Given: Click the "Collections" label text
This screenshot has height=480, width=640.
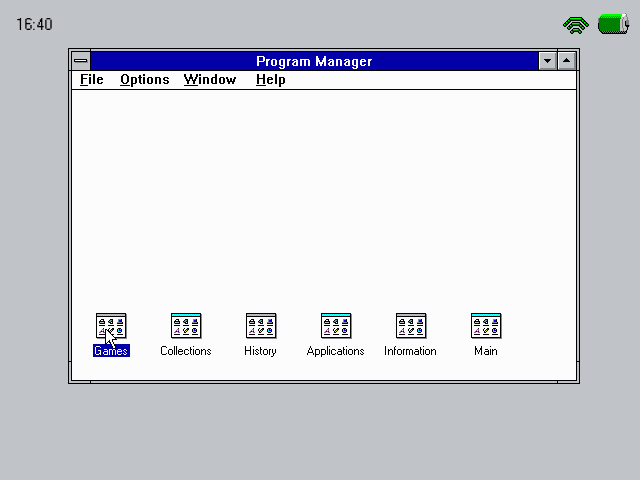Looking at the screenshot, I should (x=186, y=351).
